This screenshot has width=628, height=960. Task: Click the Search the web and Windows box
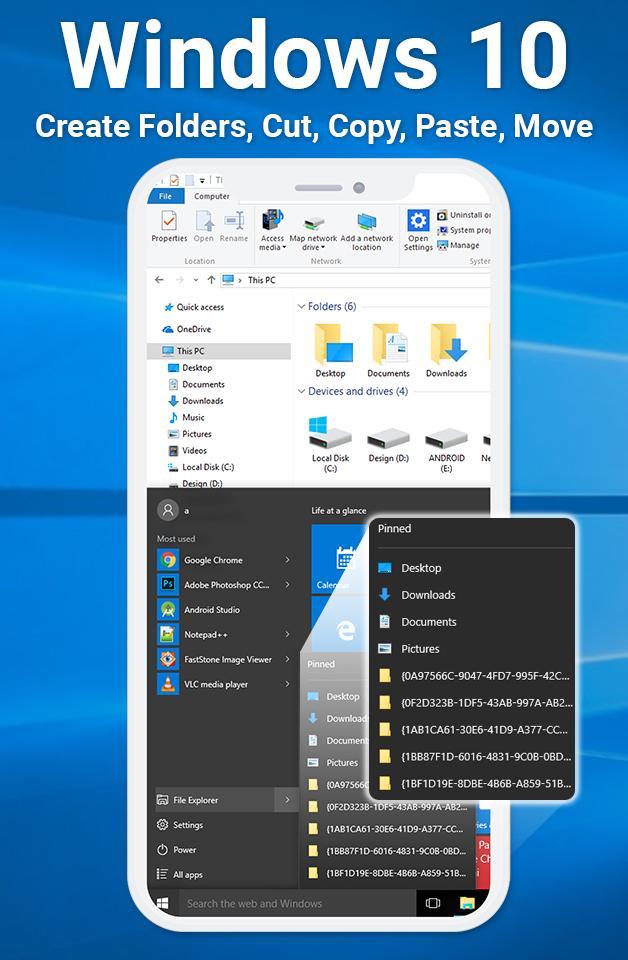point(297,904)
